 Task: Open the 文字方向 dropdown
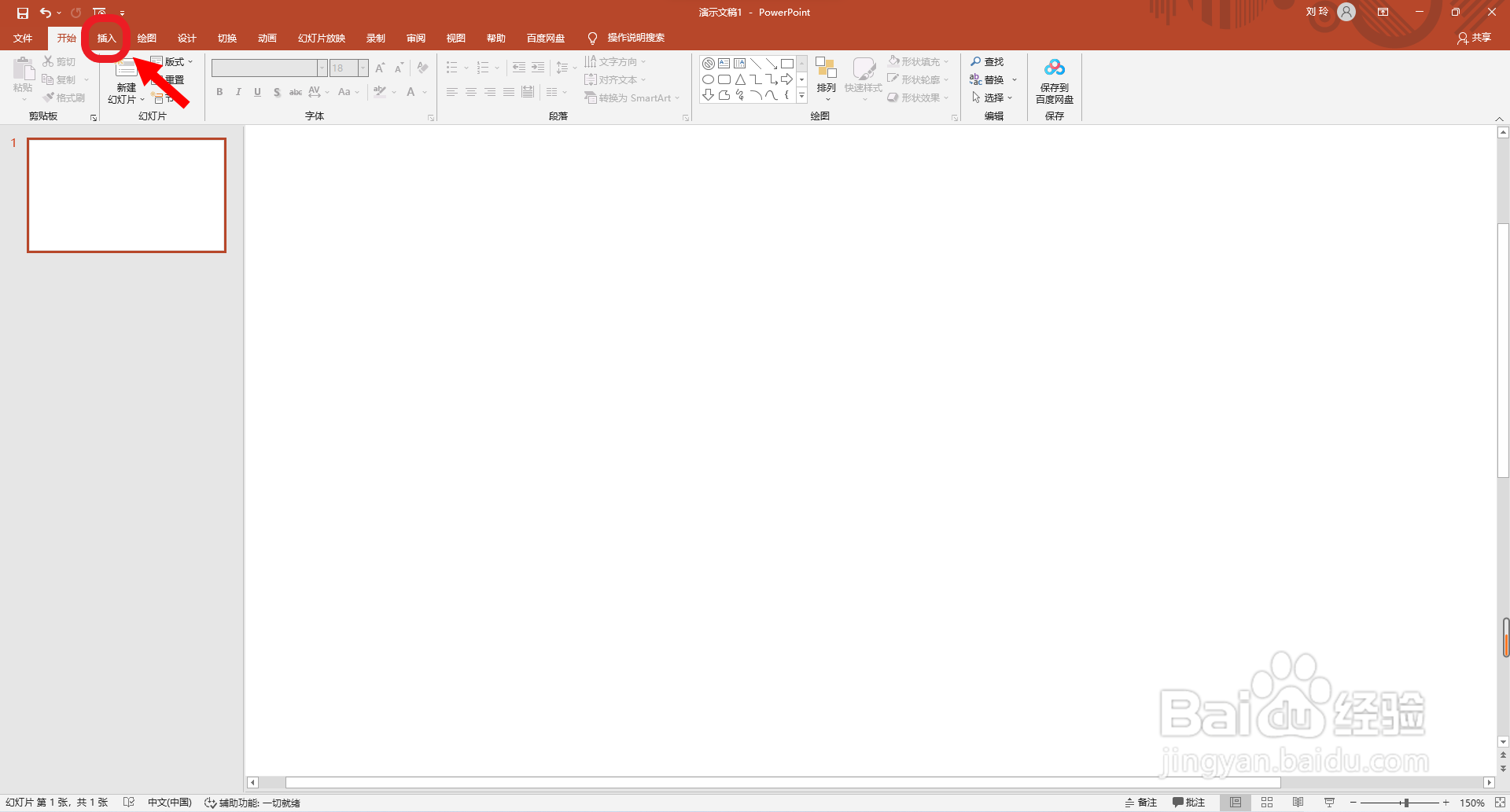(615, 61)
